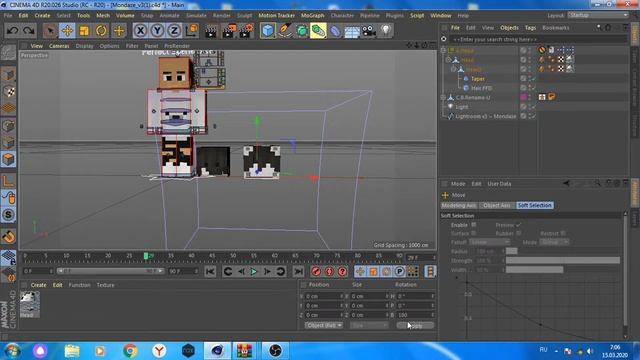Click the Undo arrow in the toolbar

tap(13, 31)
